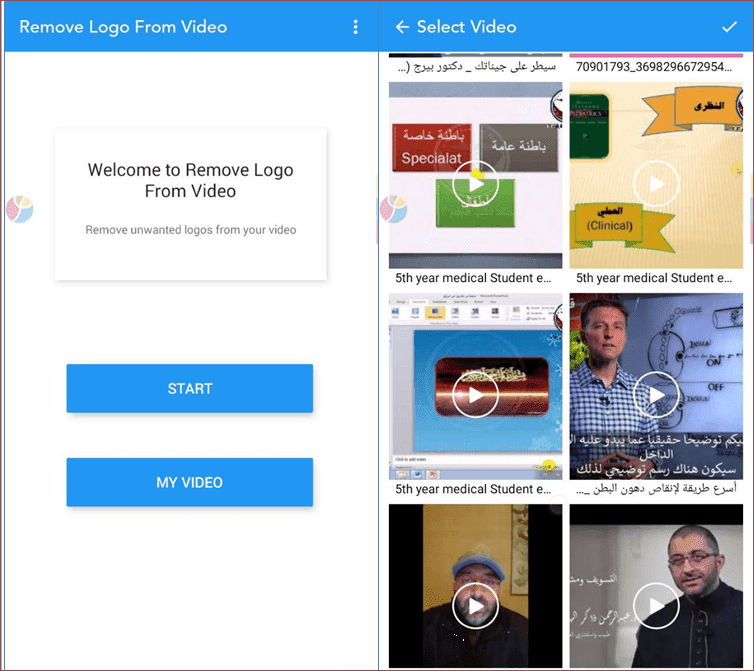Confirm selection with the checkmark icon
The image size is (754, 671).
729,27
